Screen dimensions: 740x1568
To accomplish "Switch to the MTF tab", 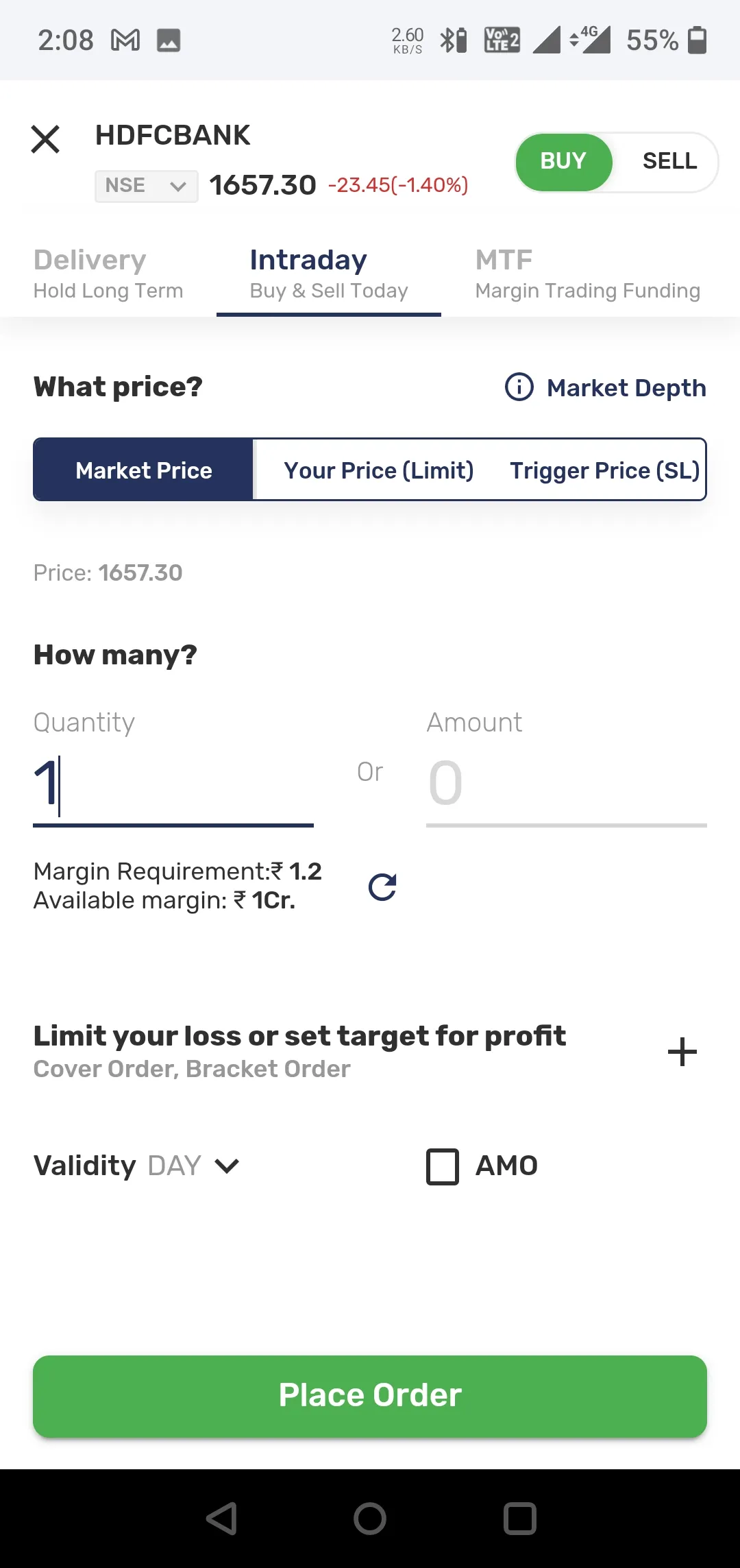I will [x=587, y=274].
